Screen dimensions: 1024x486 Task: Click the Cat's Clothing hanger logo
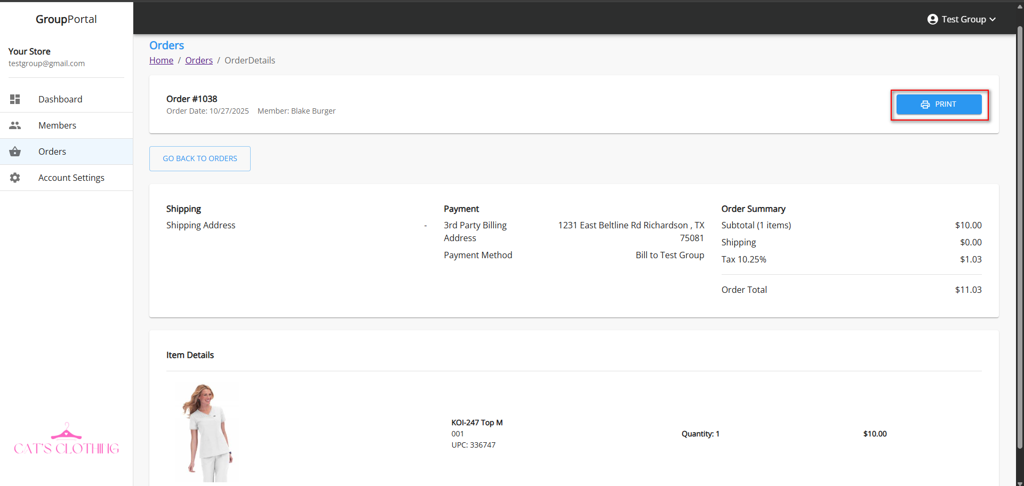tap(66, 442)
